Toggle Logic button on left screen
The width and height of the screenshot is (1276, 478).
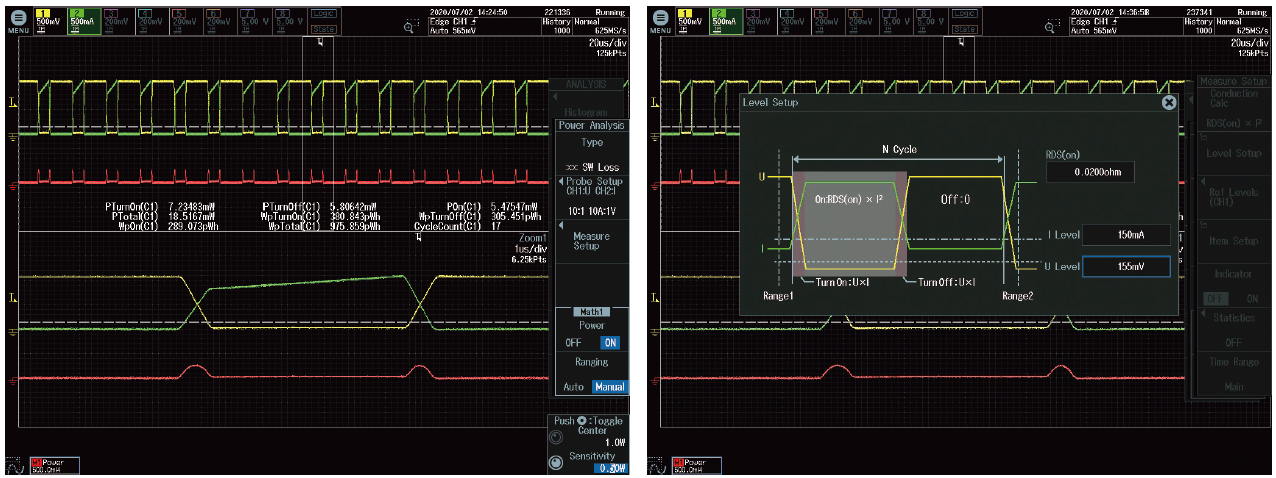pyautogui.click(x=324, y=14)
